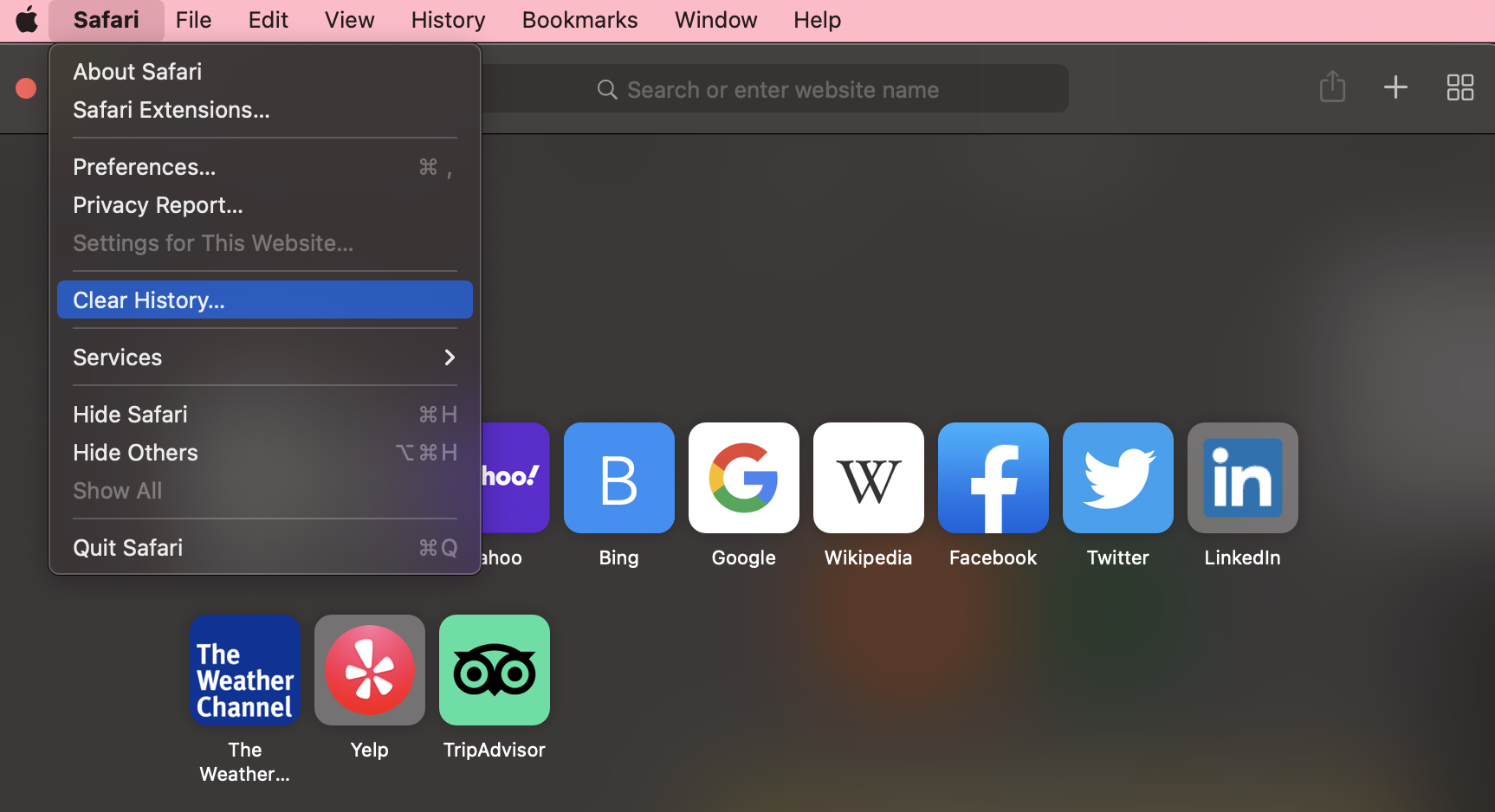The image size is (1495, 812).
Task: Click the Bing label text
Action: tap(619, 557)
